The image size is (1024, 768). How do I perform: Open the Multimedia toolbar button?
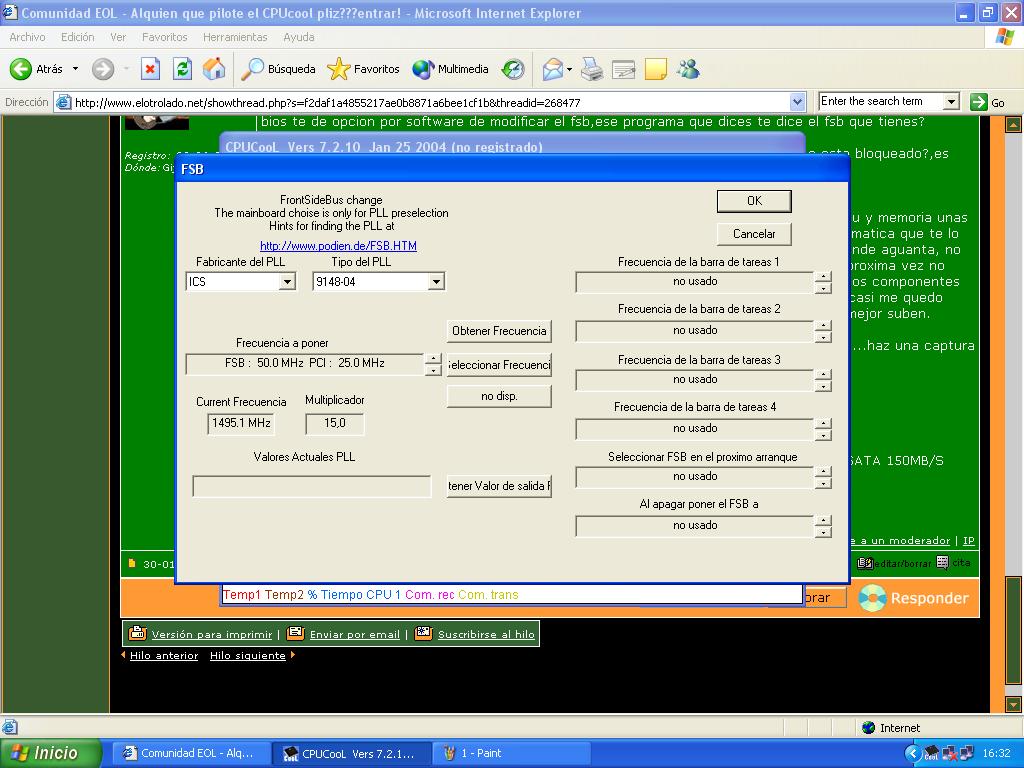pyautogui.click(x=450, y=69)
